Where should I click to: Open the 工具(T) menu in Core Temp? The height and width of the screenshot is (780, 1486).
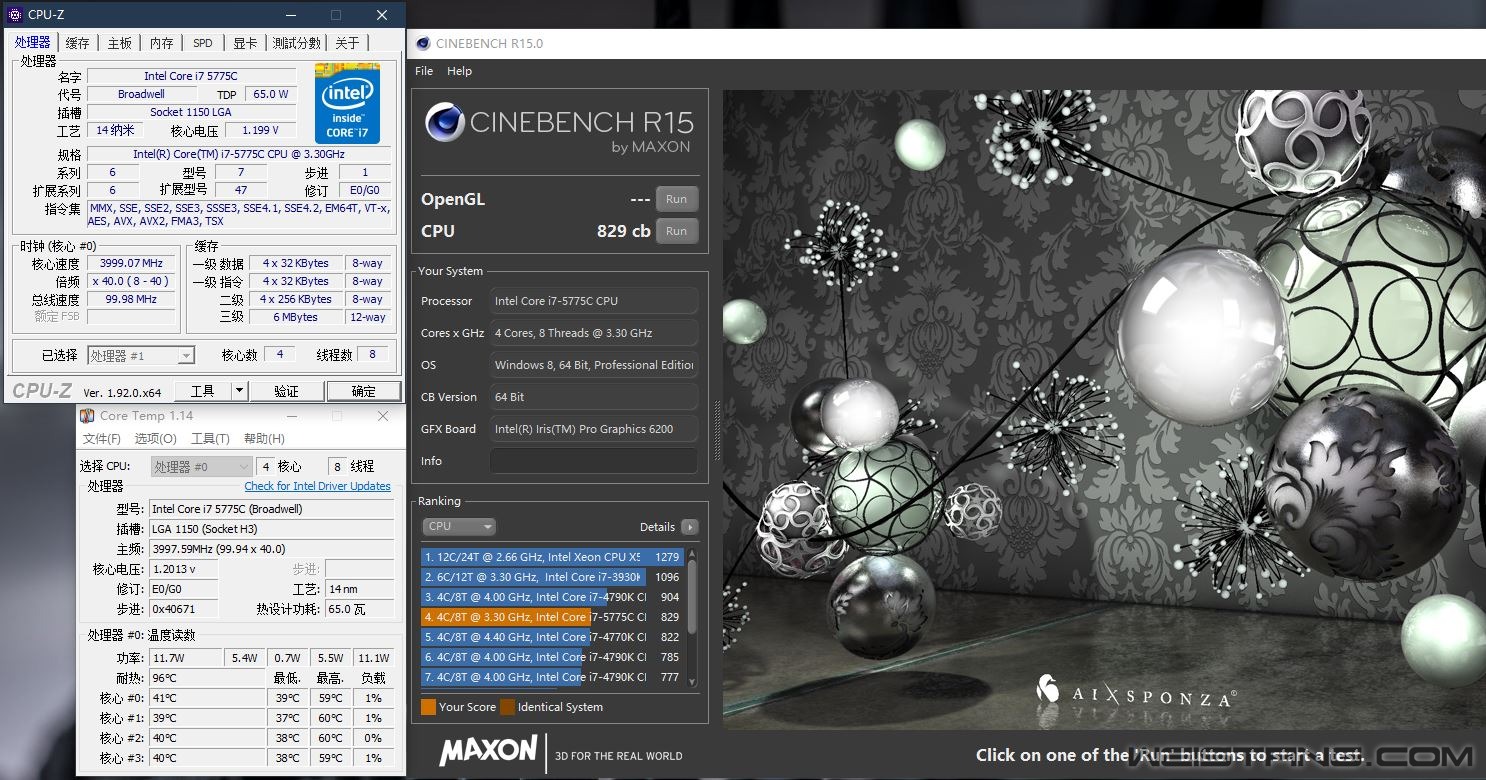point(210,439)
